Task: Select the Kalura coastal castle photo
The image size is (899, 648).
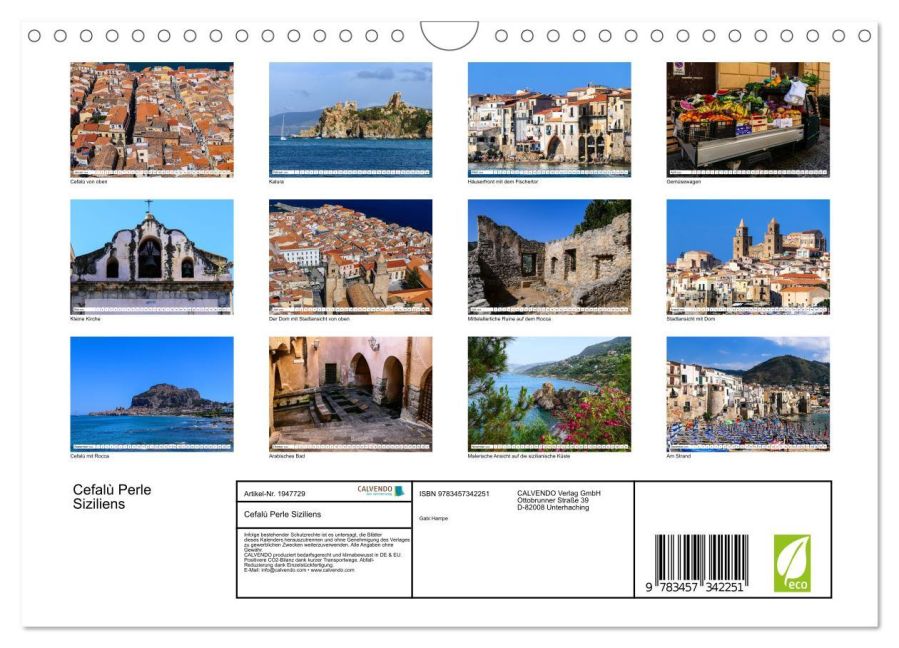Action: tap(350, 119)
